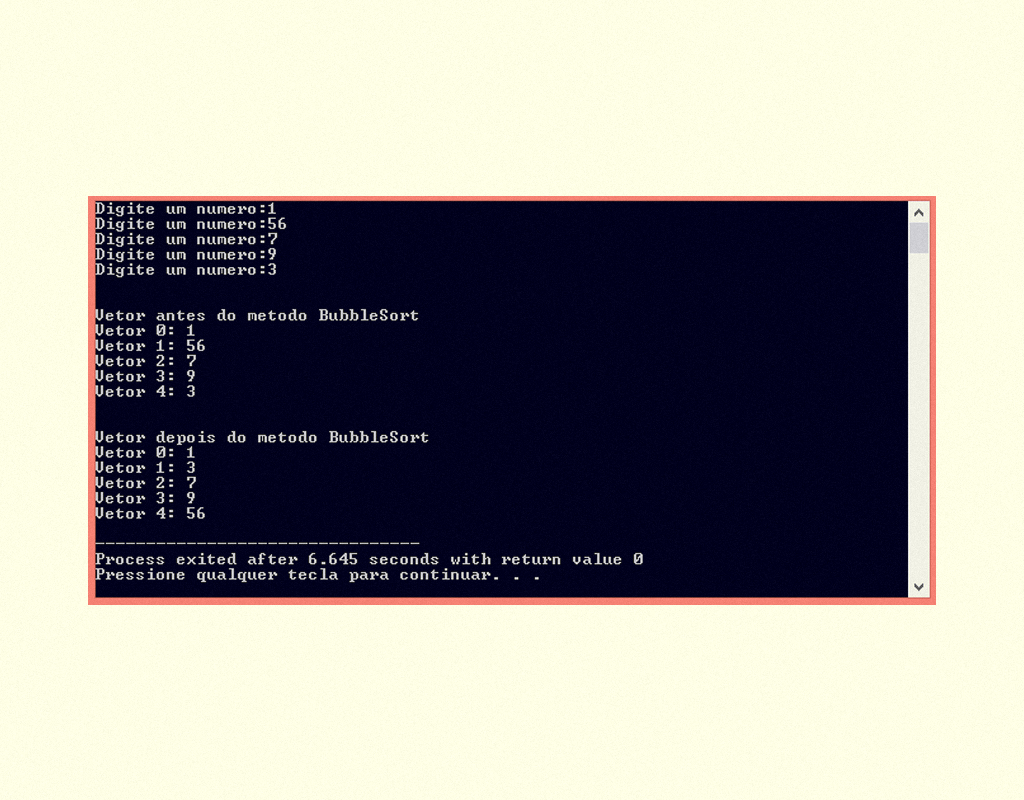Click the "Vetor 3: 9" line under depois
1024x800 pixels.
[145, 499]
